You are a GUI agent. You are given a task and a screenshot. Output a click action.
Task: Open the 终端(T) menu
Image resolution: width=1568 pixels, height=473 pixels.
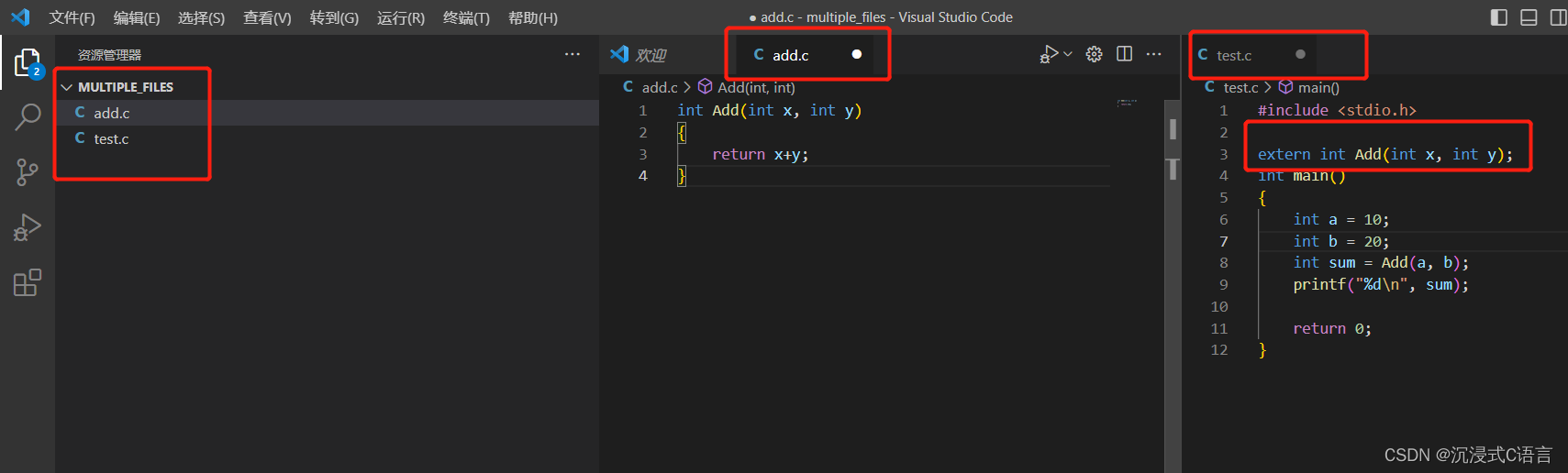[x=466, y=17]
